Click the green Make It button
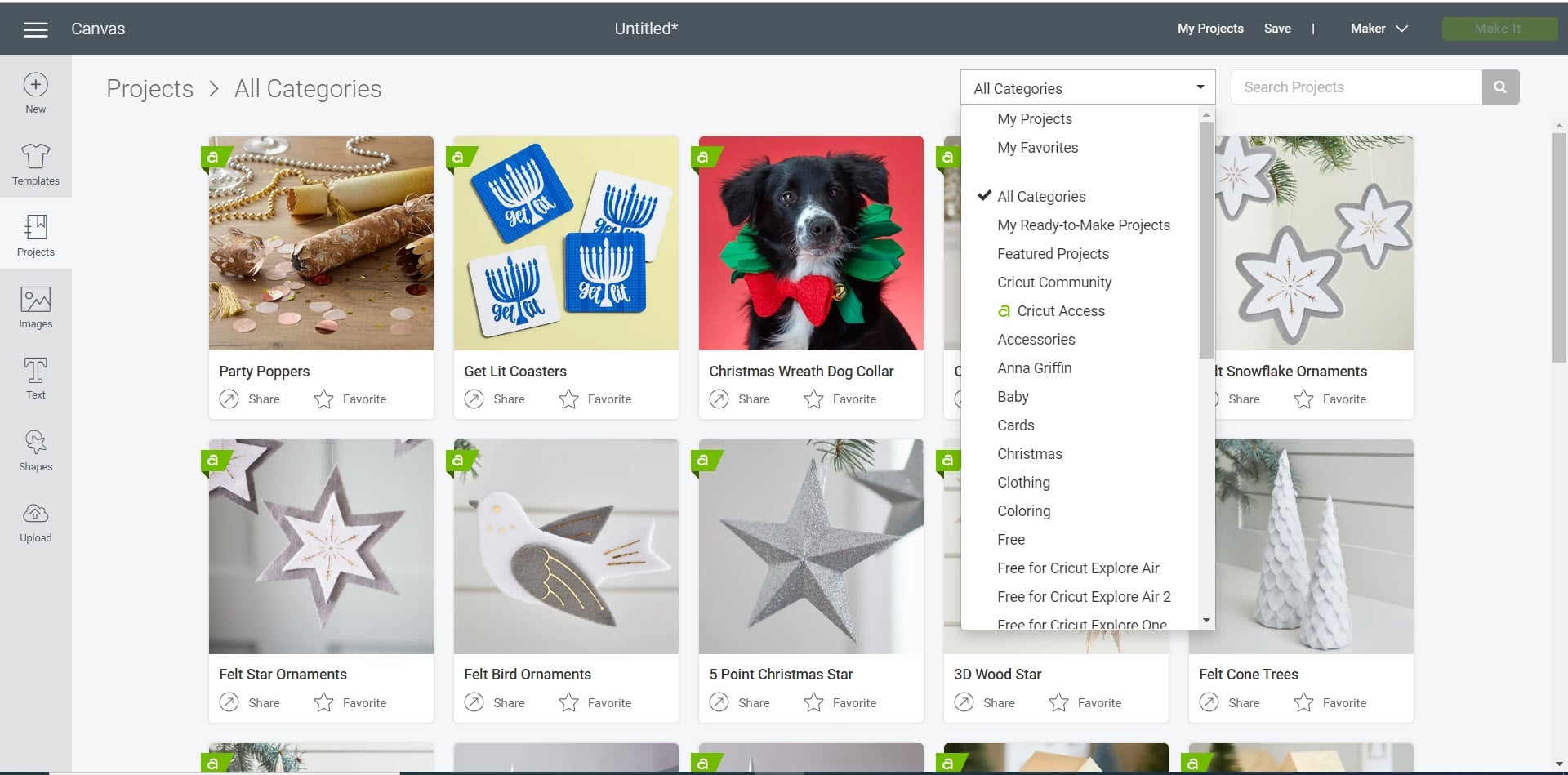The height and width of the screenshot is (775, 1568). (1499, 29)
